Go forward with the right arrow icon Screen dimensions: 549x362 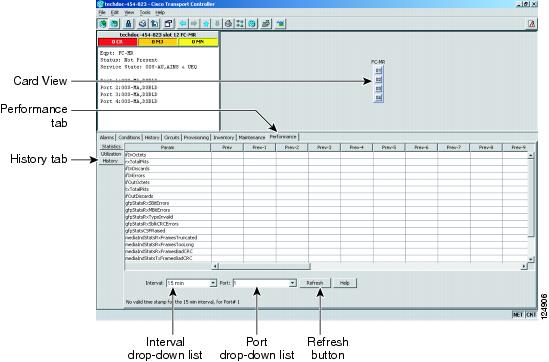[194, 23]
